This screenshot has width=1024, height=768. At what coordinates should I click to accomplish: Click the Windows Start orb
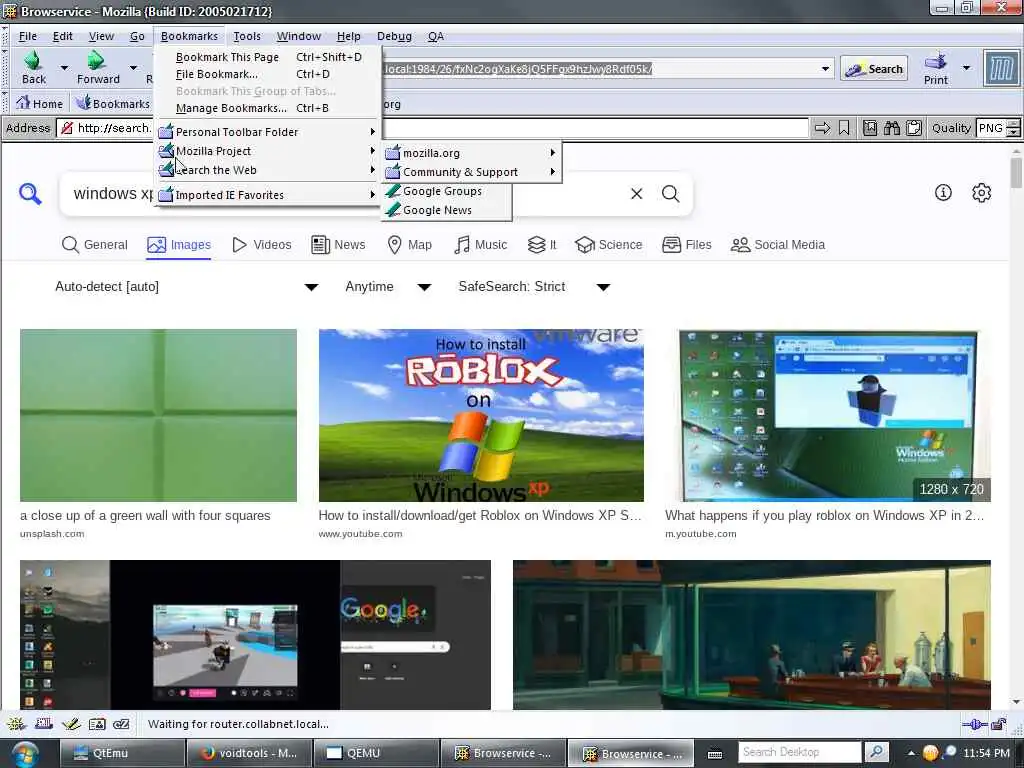tap(25, 754)
